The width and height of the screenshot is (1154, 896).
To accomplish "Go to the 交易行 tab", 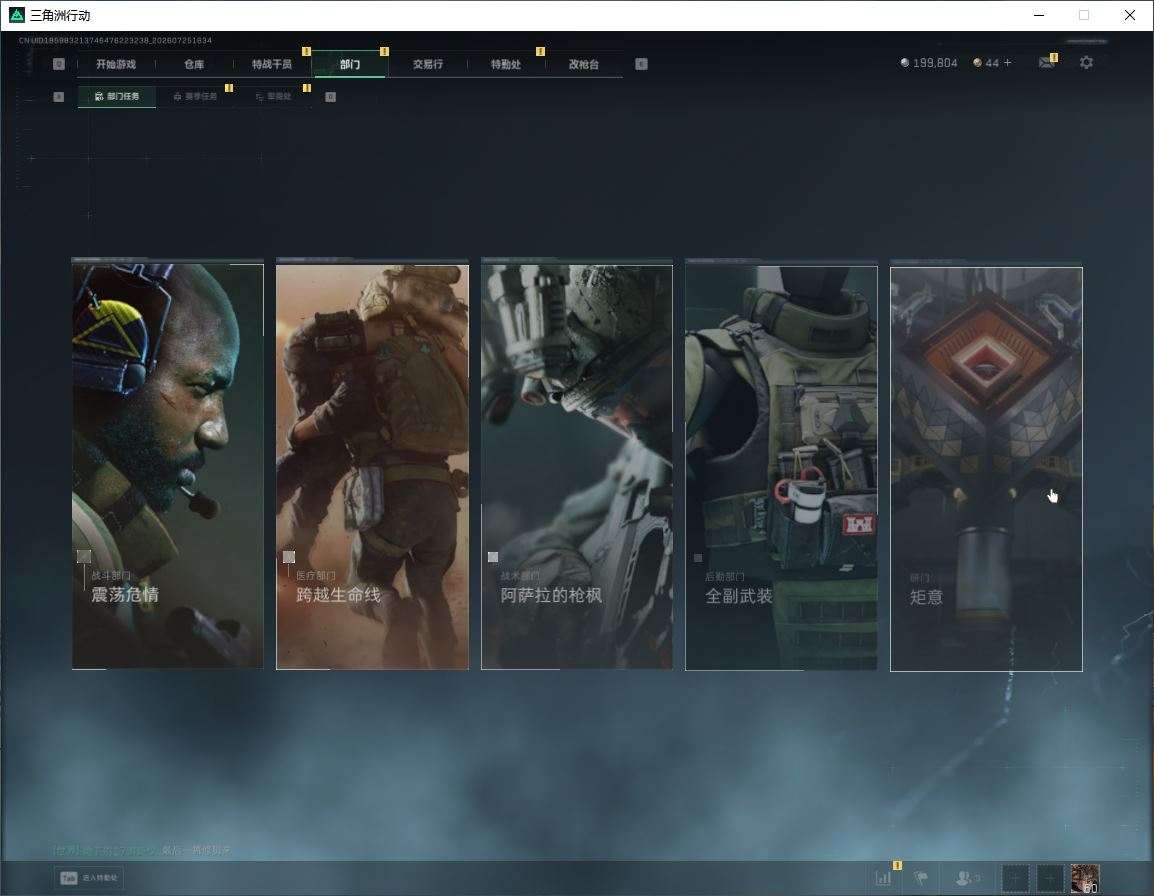I will coord(428,64).
